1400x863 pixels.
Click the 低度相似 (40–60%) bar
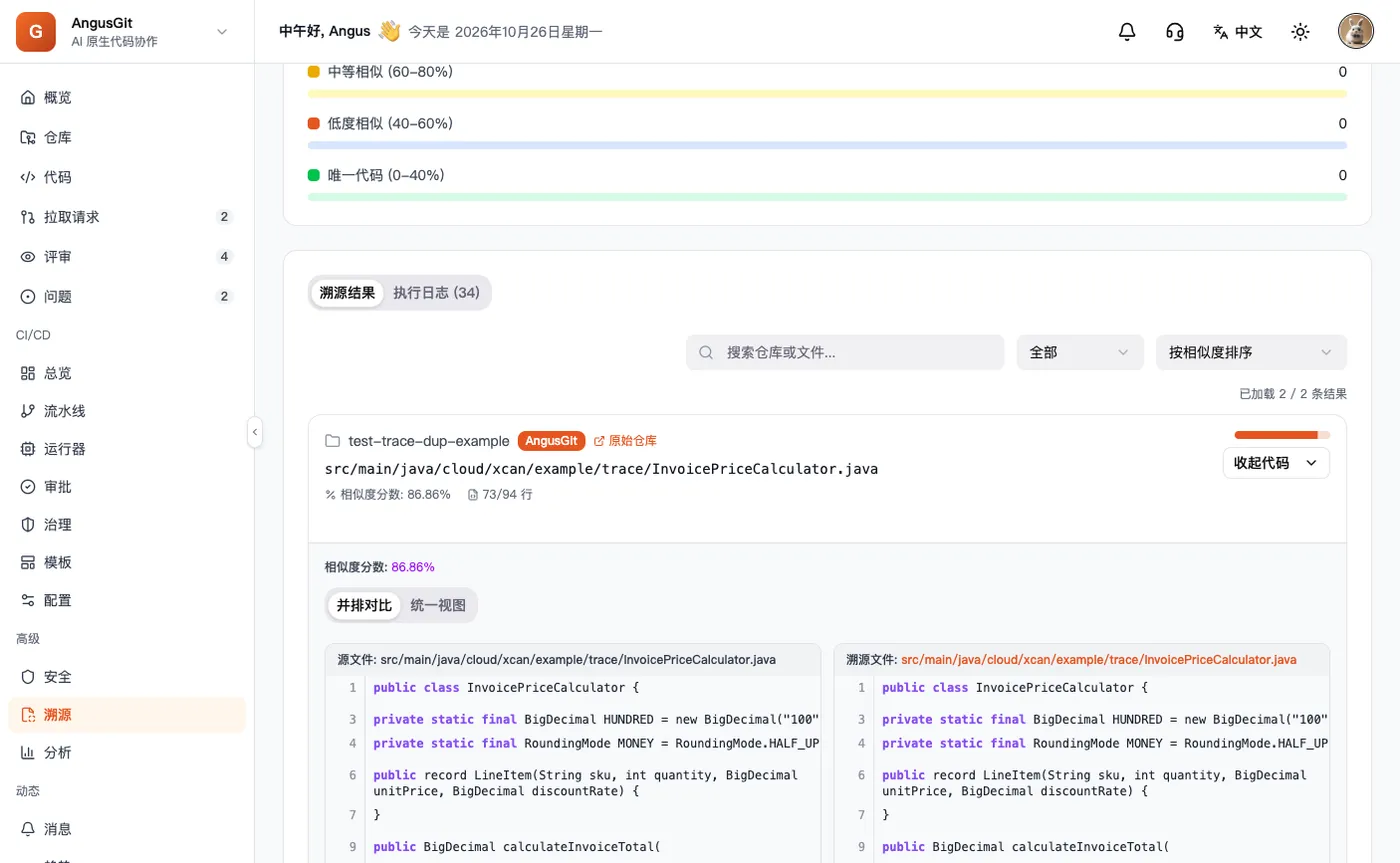pyautogui.click(x=827, y=145)
